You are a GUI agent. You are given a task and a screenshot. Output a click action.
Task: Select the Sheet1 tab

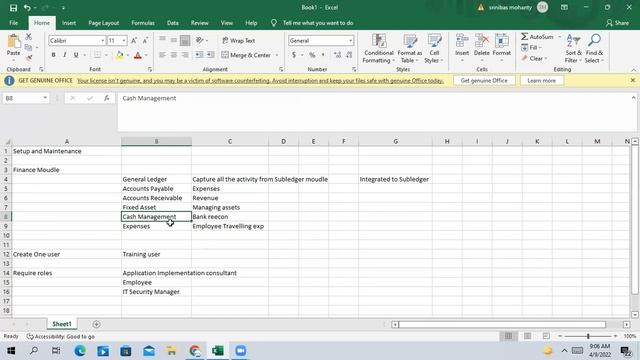pos(62,324)
